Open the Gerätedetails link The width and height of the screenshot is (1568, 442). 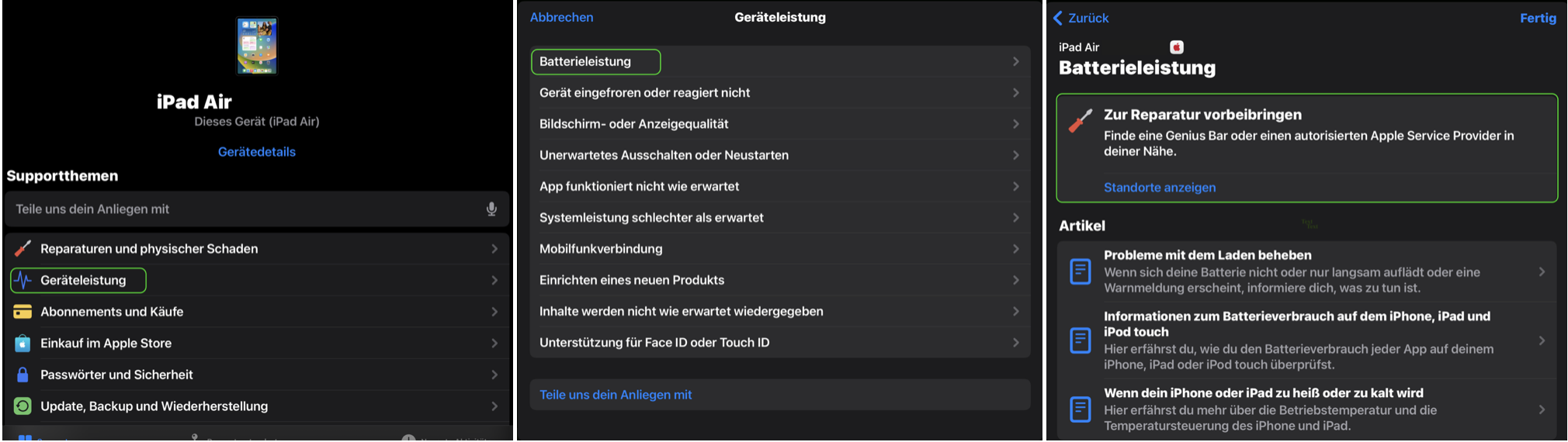[257, 152]
